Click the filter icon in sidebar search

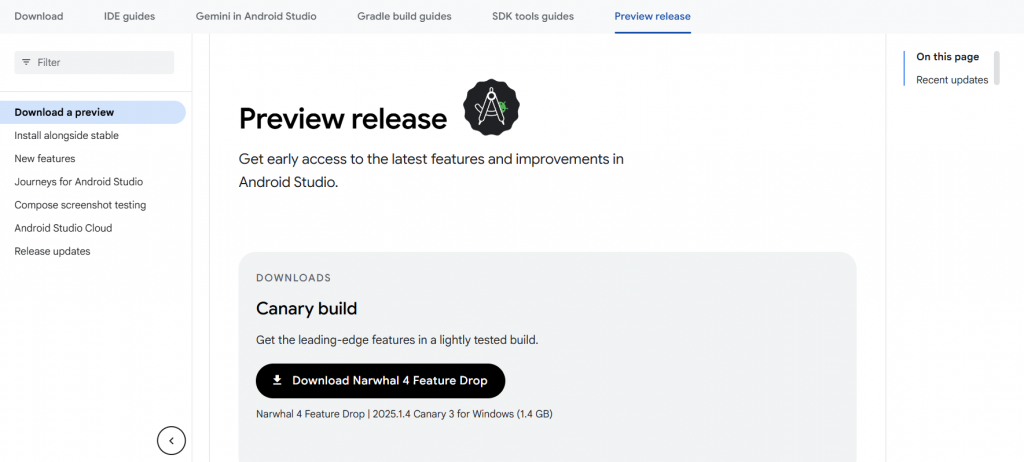pyautogui.click(x=26, y=62)
